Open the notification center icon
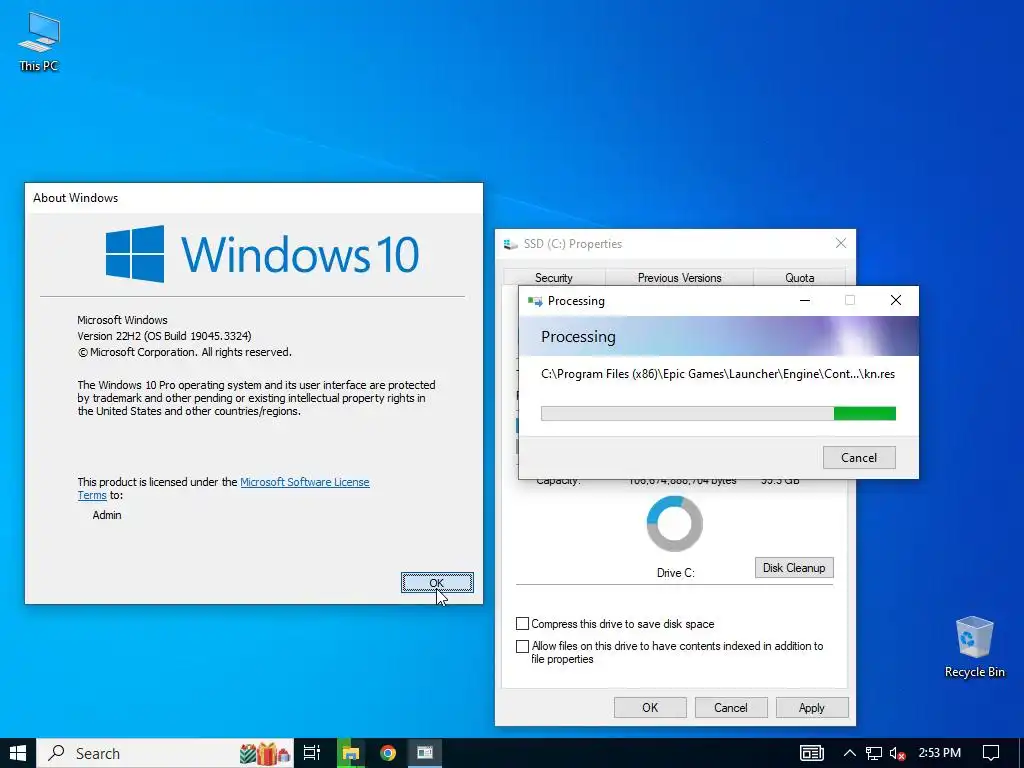 (991, 753)
